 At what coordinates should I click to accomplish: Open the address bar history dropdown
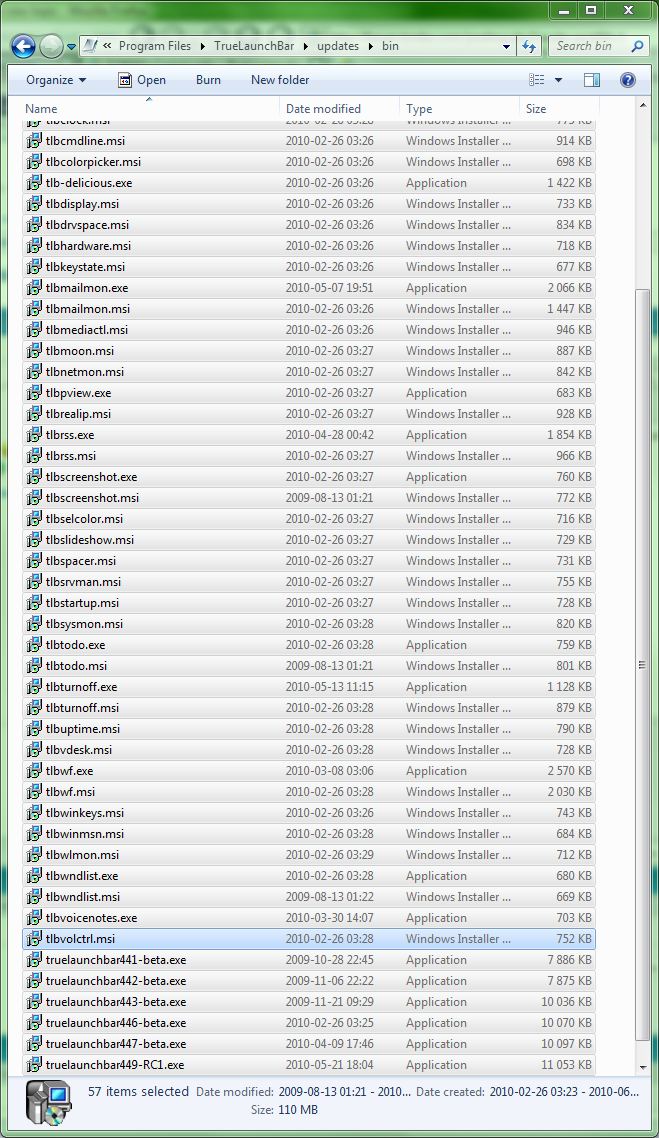pyautogui.click(x=506, y=46)
